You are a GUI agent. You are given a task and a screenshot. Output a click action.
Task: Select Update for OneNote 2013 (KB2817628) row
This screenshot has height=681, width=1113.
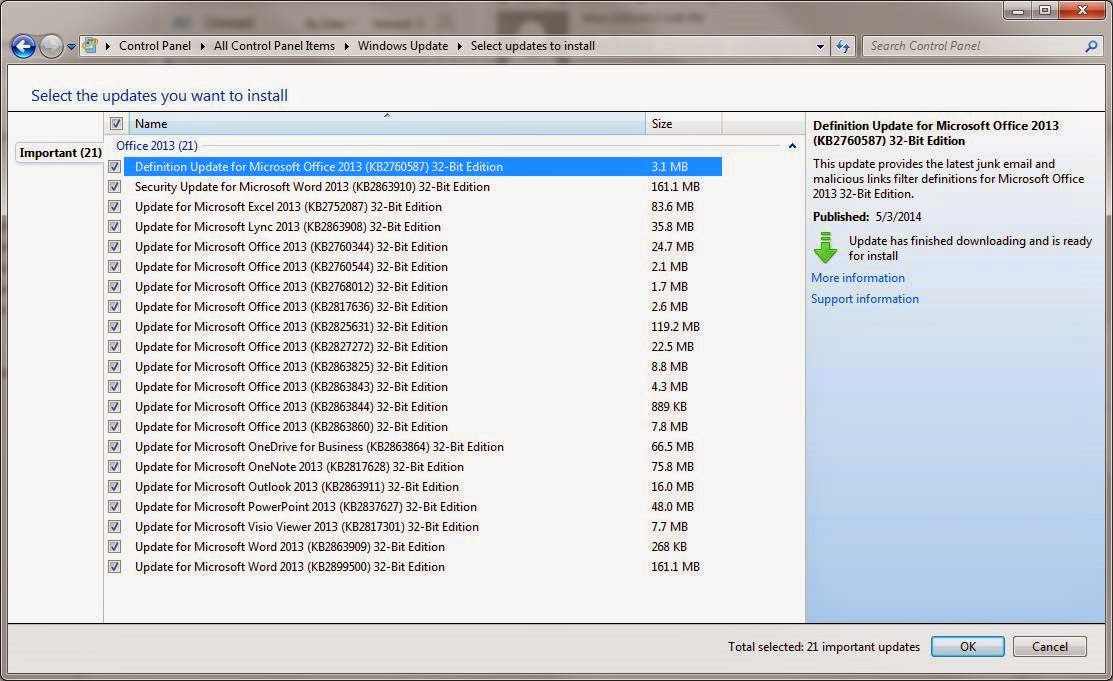[423, 467]
